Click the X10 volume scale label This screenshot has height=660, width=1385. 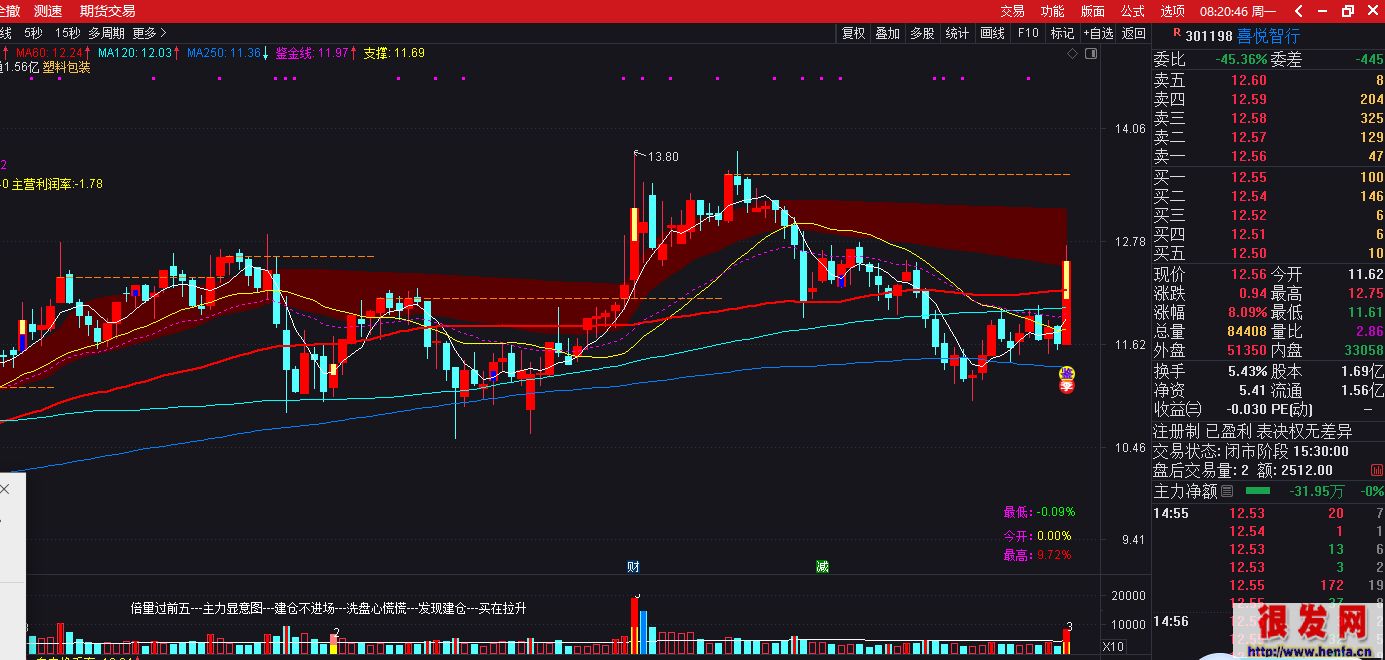[1113, 647]
